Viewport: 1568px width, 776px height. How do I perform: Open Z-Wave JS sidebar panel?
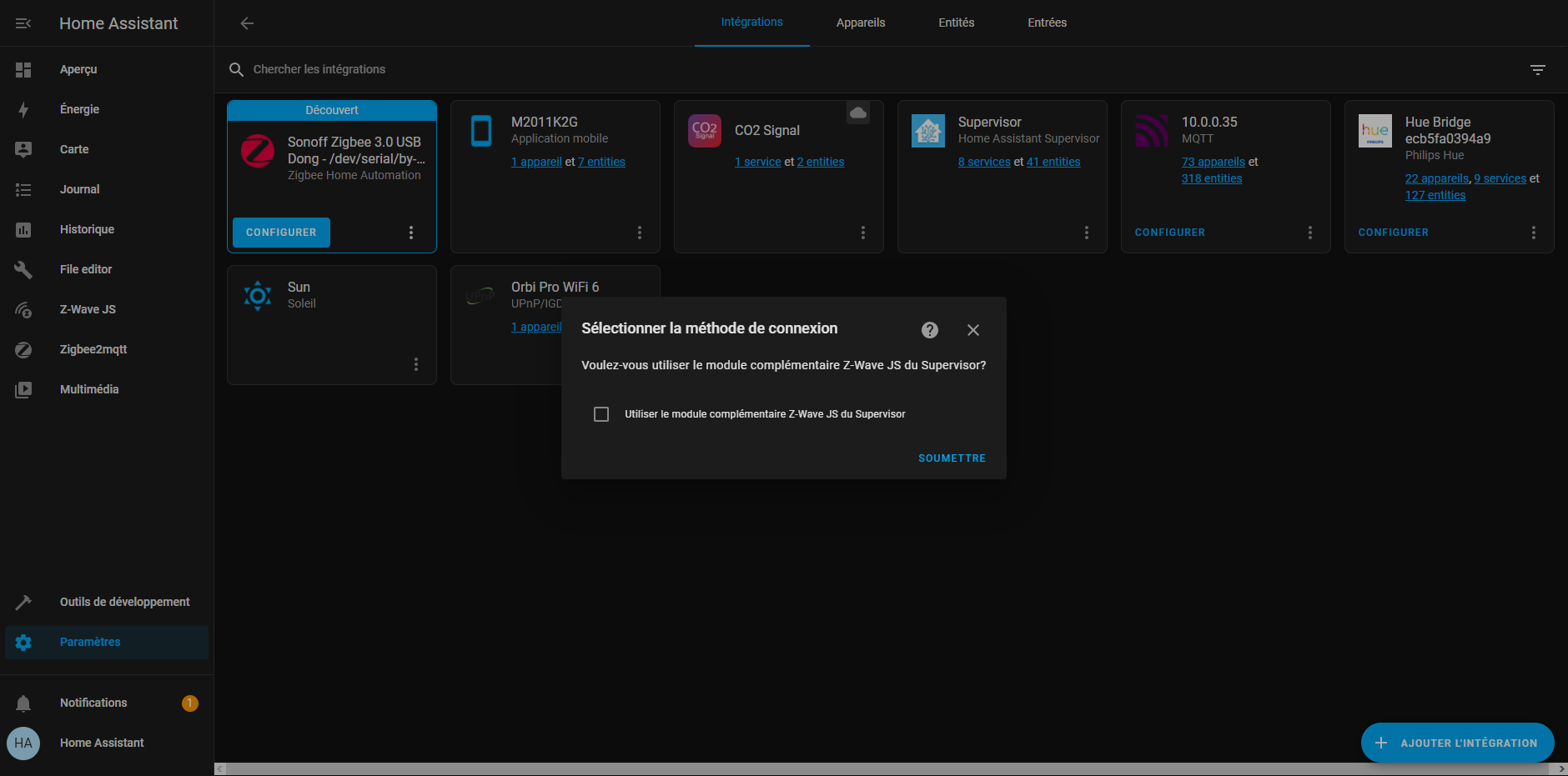click(x=107, y=309)
